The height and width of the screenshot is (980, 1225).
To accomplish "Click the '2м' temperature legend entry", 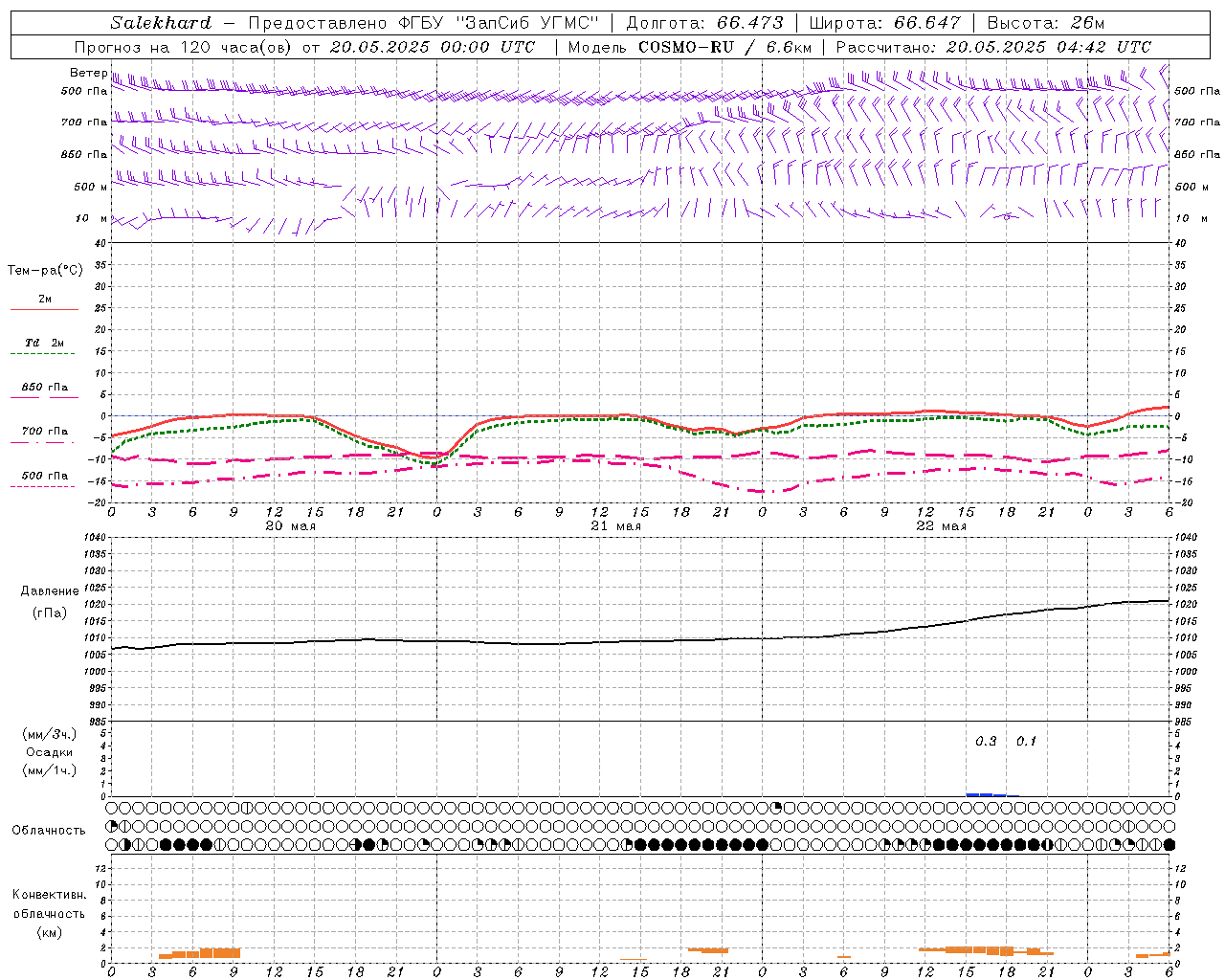I will (45, 300).
